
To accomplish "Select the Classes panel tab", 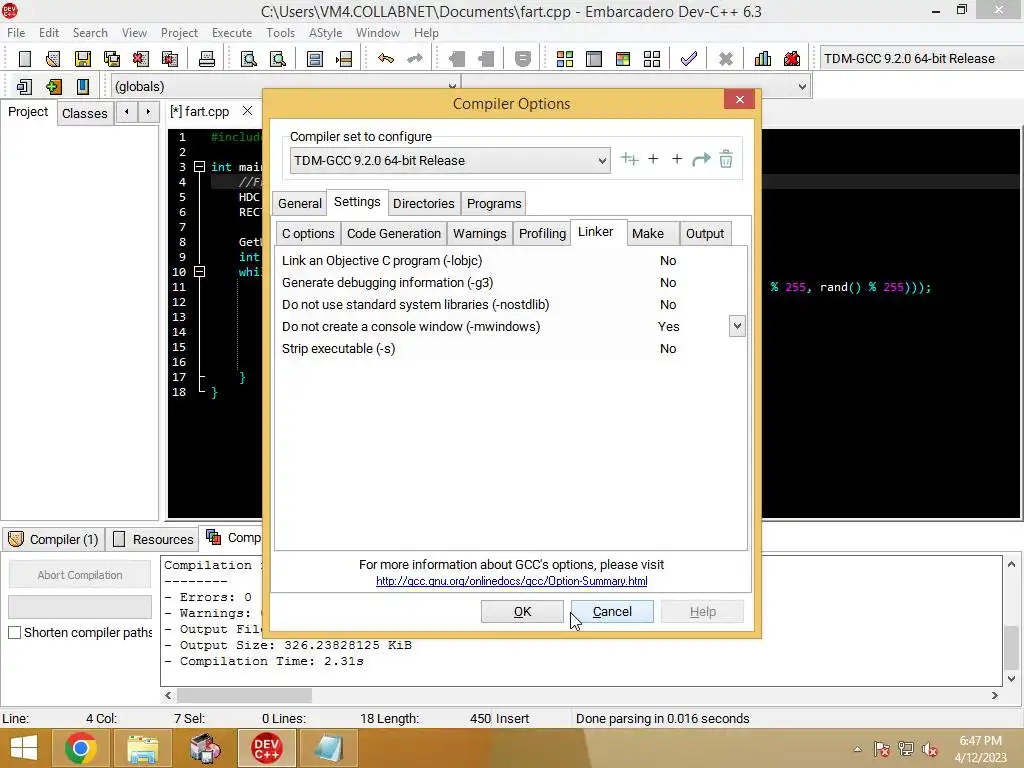I will 85,114.
